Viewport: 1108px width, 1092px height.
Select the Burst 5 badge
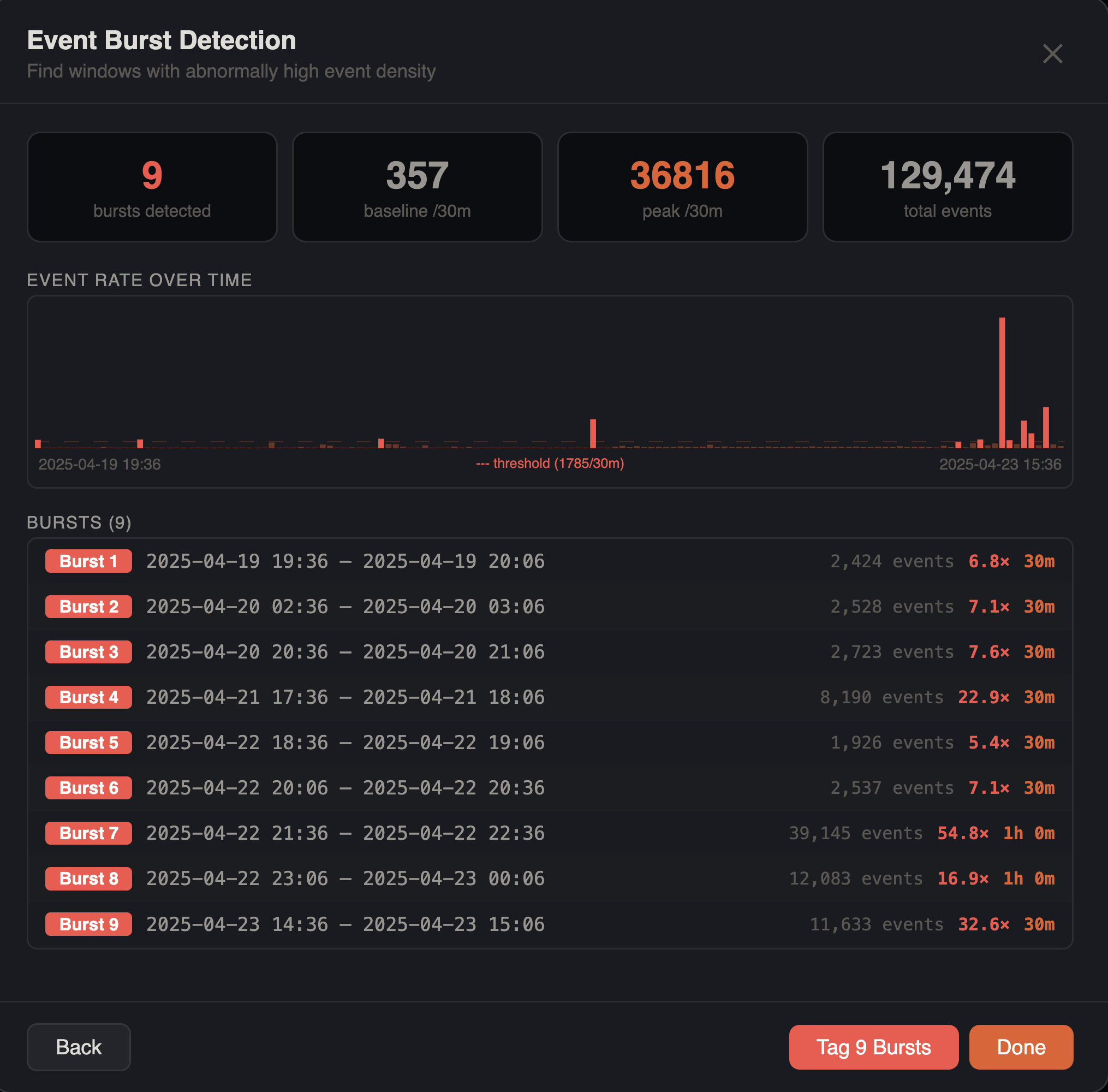click(x=88, y=742)
